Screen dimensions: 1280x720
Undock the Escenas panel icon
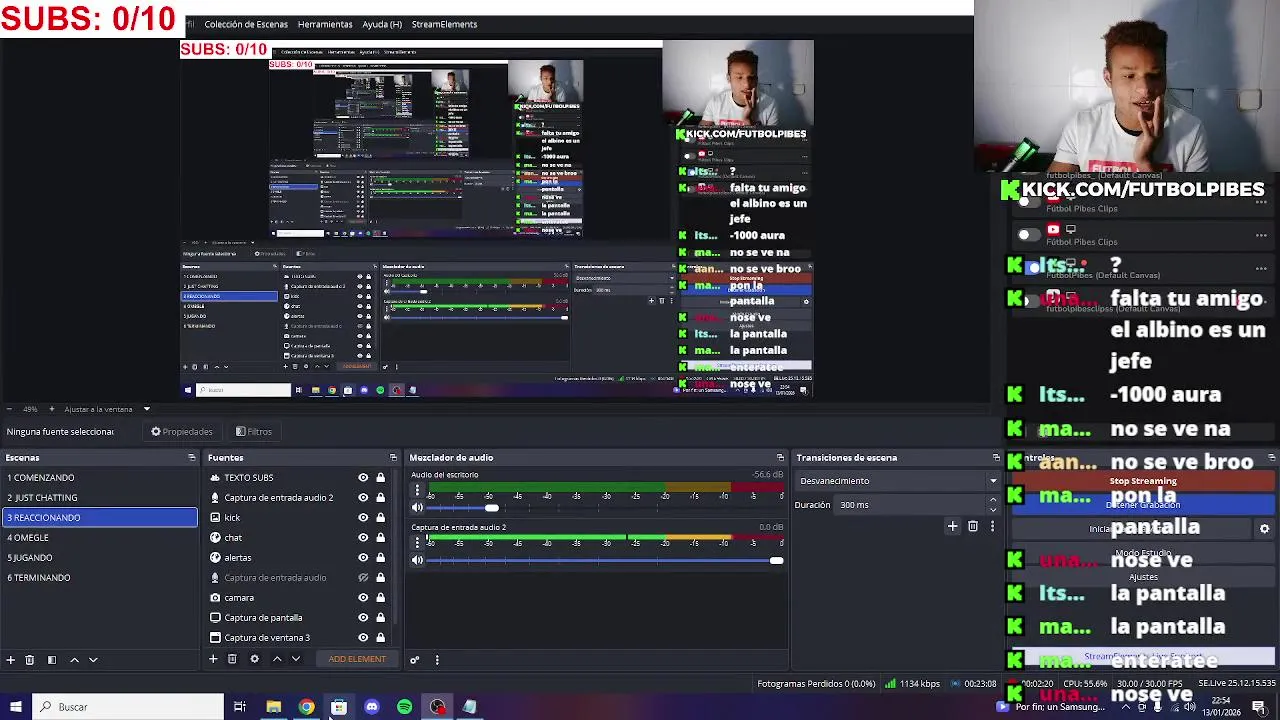click(x=191, y=458)
